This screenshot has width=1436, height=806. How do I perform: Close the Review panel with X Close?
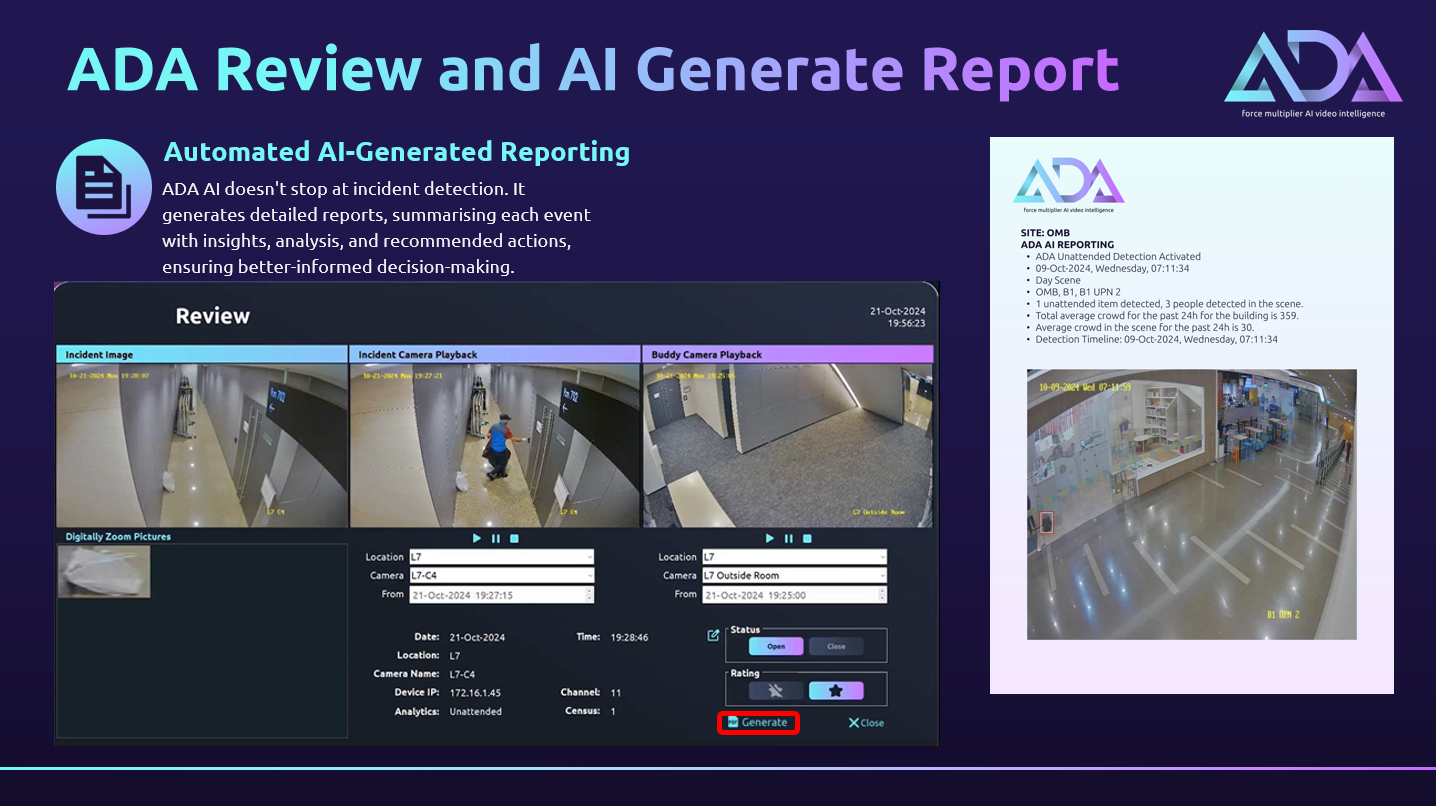tap(866, 723)
